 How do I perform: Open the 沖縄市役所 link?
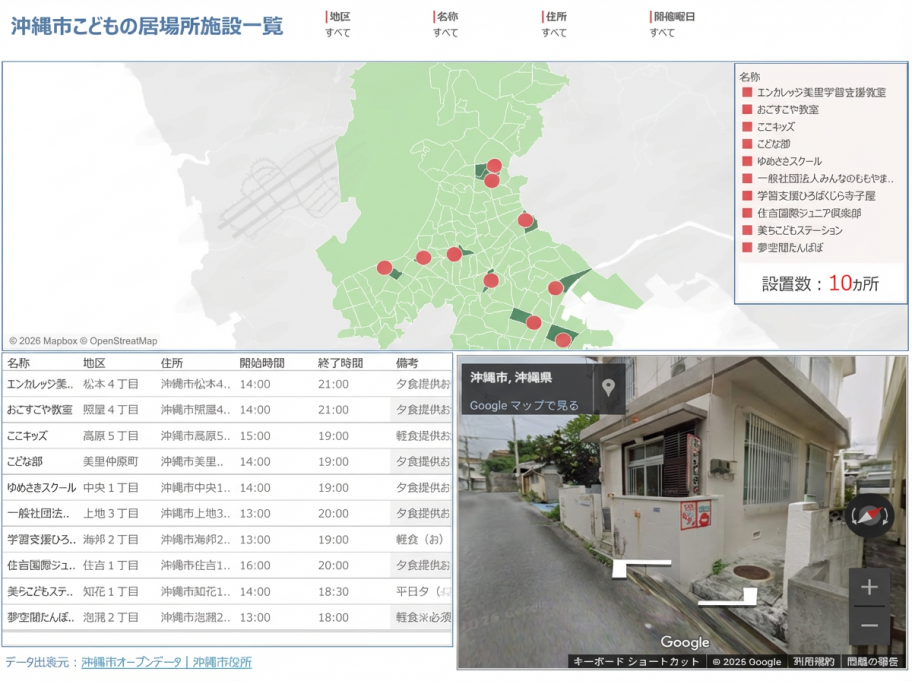(222, 662)
